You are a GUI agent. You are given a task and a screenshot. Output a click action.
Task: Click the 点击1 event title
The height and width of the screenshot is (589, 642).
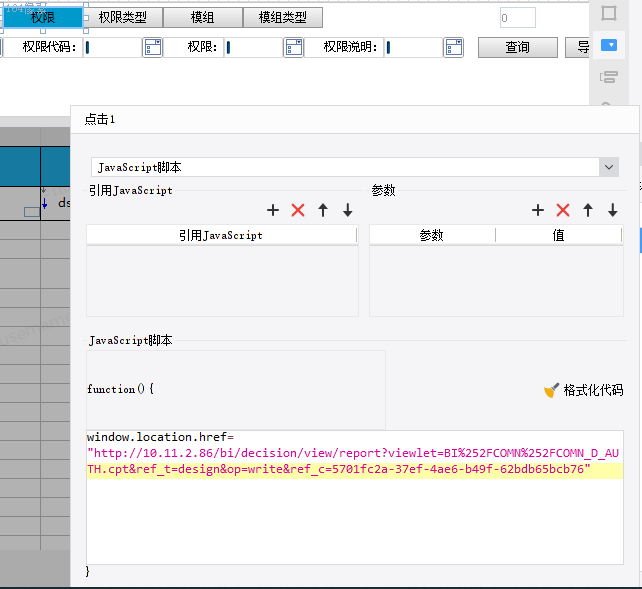click(x=99, y=120)
